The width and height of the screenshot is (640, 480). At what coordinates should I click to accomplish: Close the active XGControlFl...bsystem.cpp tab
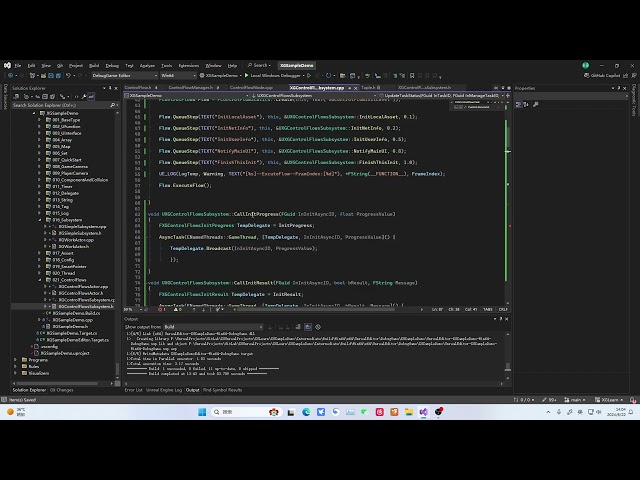coord(356,88)
